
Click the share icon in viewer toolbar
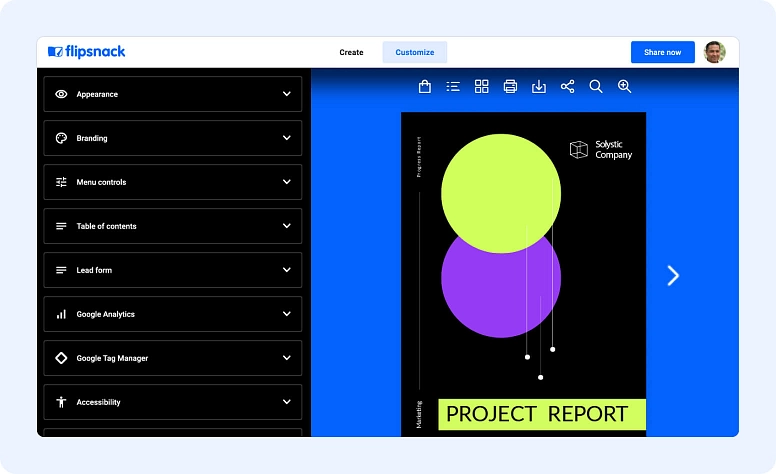click(567, 87)
